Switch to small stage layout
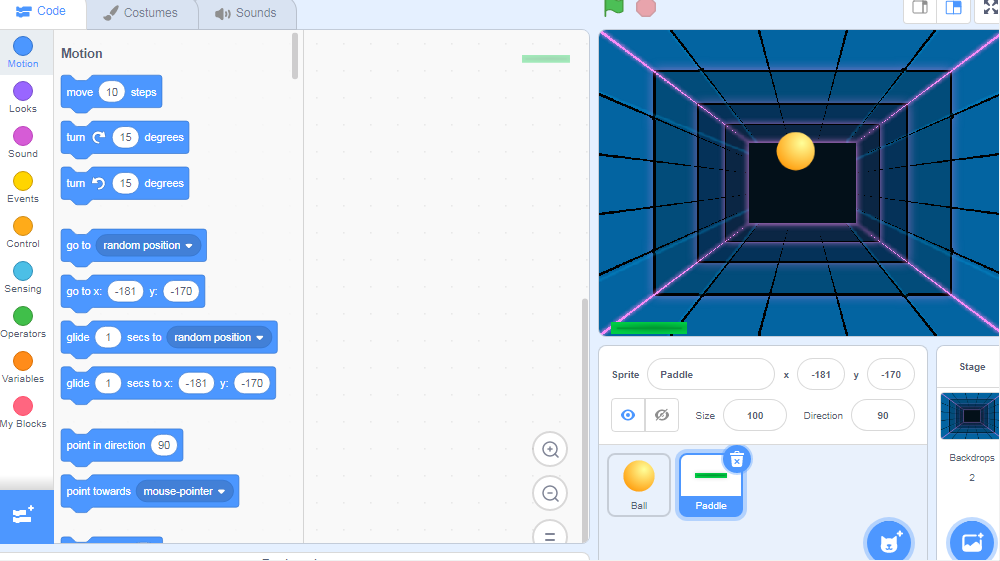Screen dimensions: 1000x561 920,9
